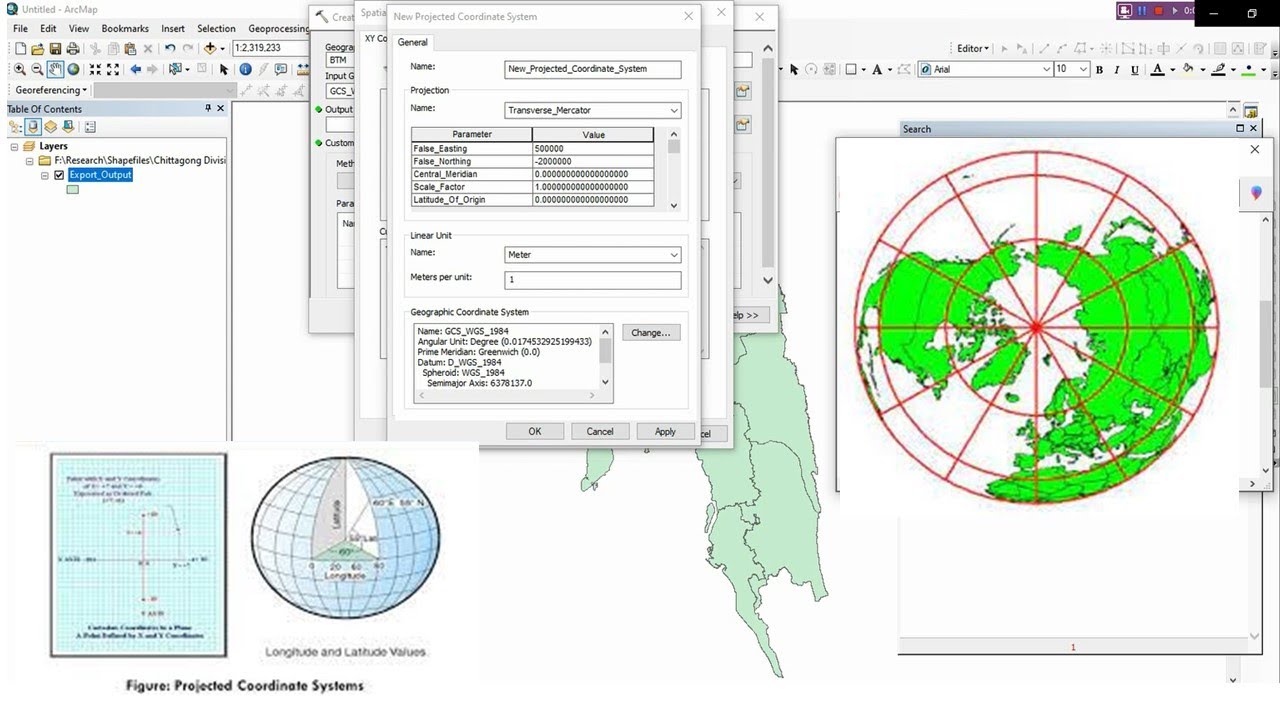Select the Pan hand tool
Image resolution: width=1280 pixels, height=720 pixels.
[56, 69]
